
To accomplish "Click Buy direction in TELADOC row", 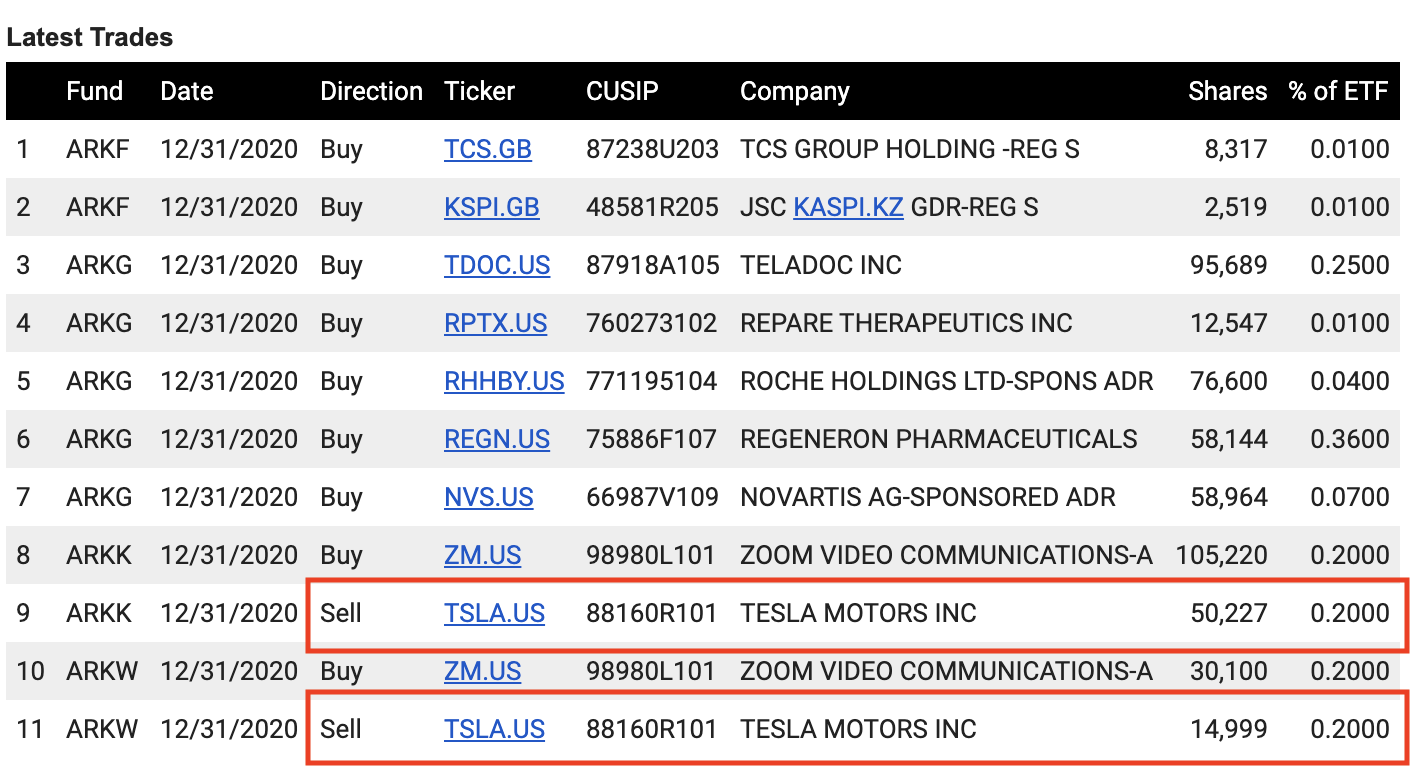I will coord(341,266).
